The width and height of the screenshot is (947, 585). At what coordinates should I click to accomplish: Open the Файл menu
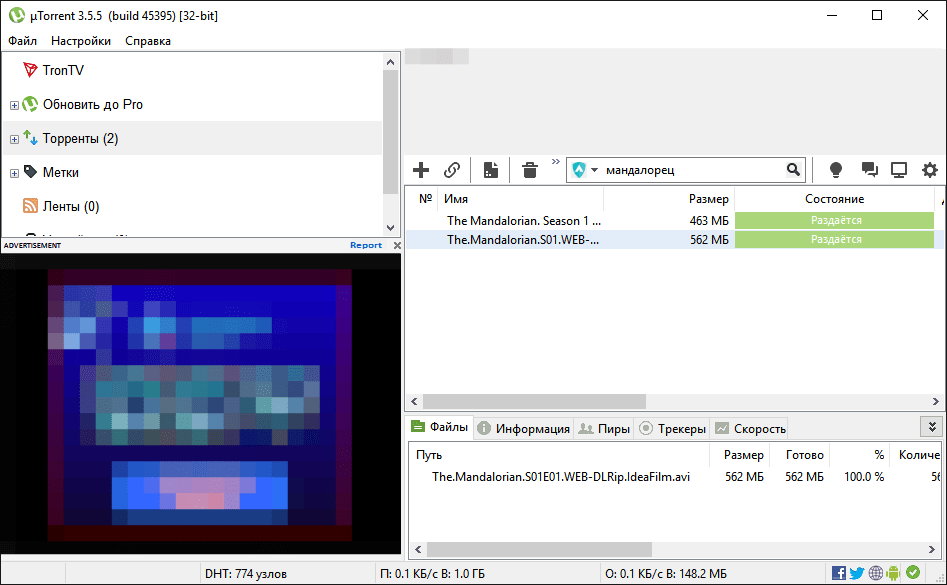(22, 41)
